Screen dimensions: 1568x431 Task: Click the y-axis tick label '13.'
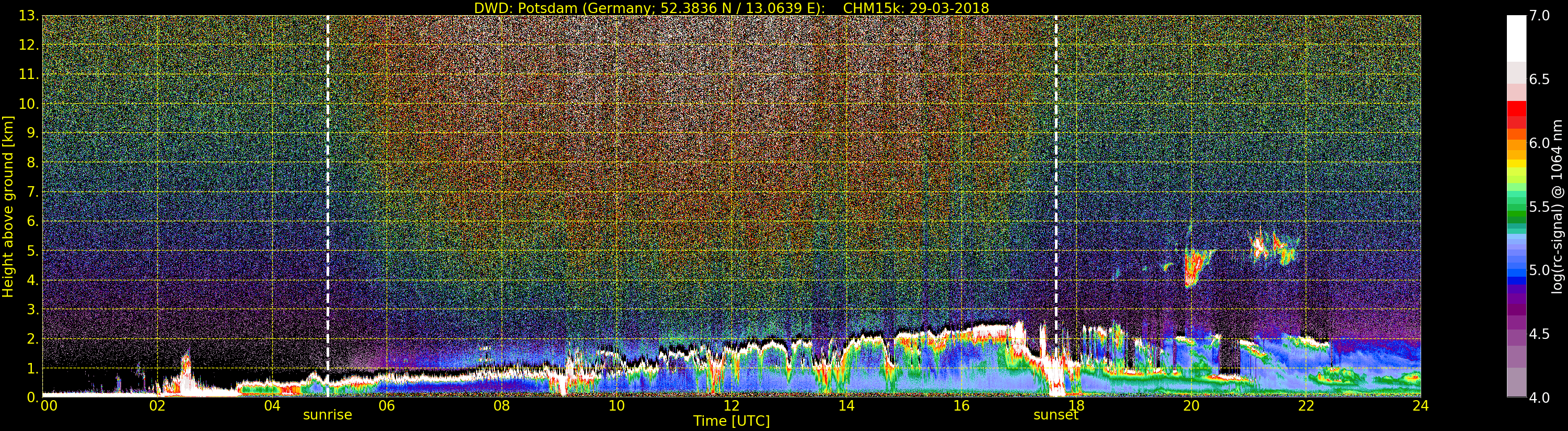coord(29,16)
